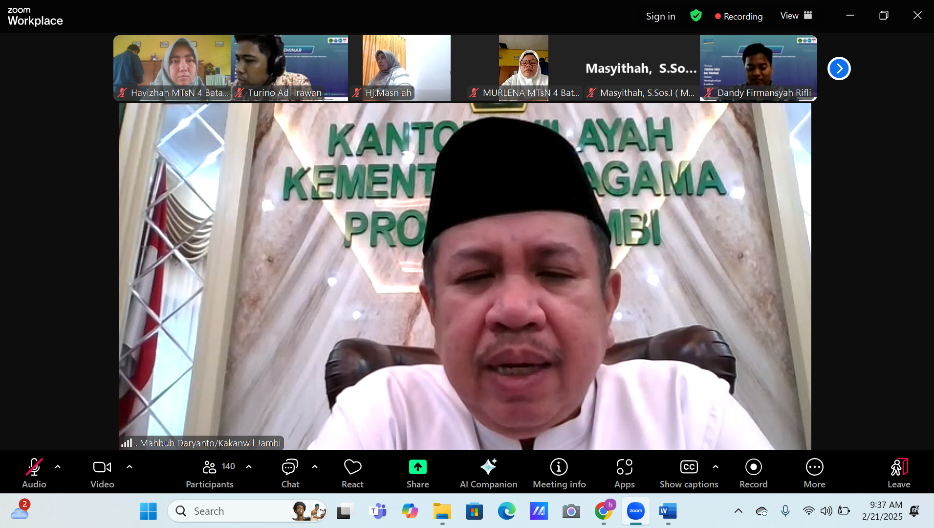The image size is (934, 528).
Task: Open Meeting info
Action: pyautogui.click(x=559, y=473)
